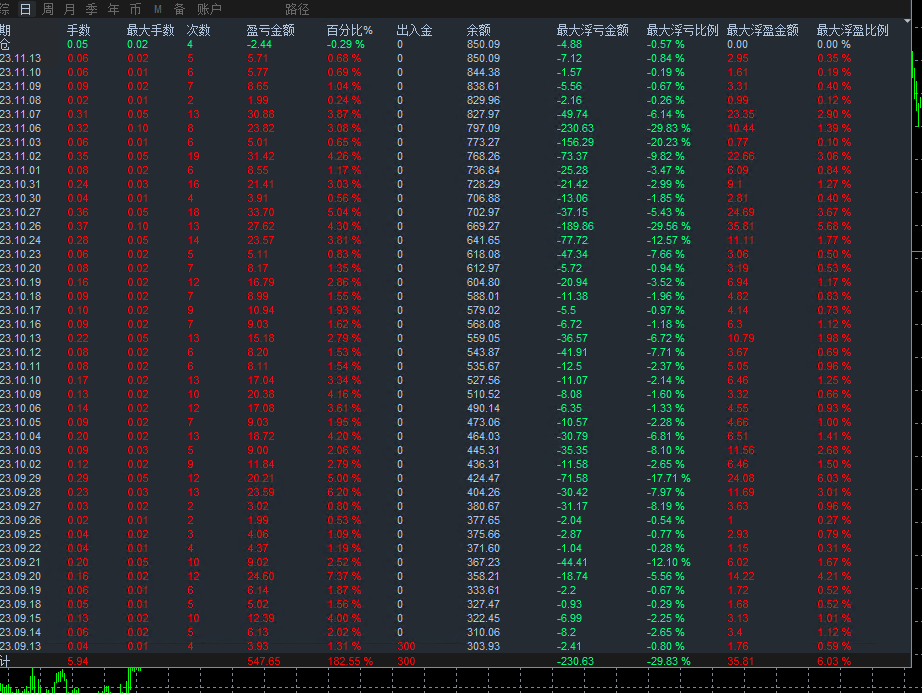This screenshot has width=922, height=693.
Task: Select the M tab
Action: click(x=158, y=9)
